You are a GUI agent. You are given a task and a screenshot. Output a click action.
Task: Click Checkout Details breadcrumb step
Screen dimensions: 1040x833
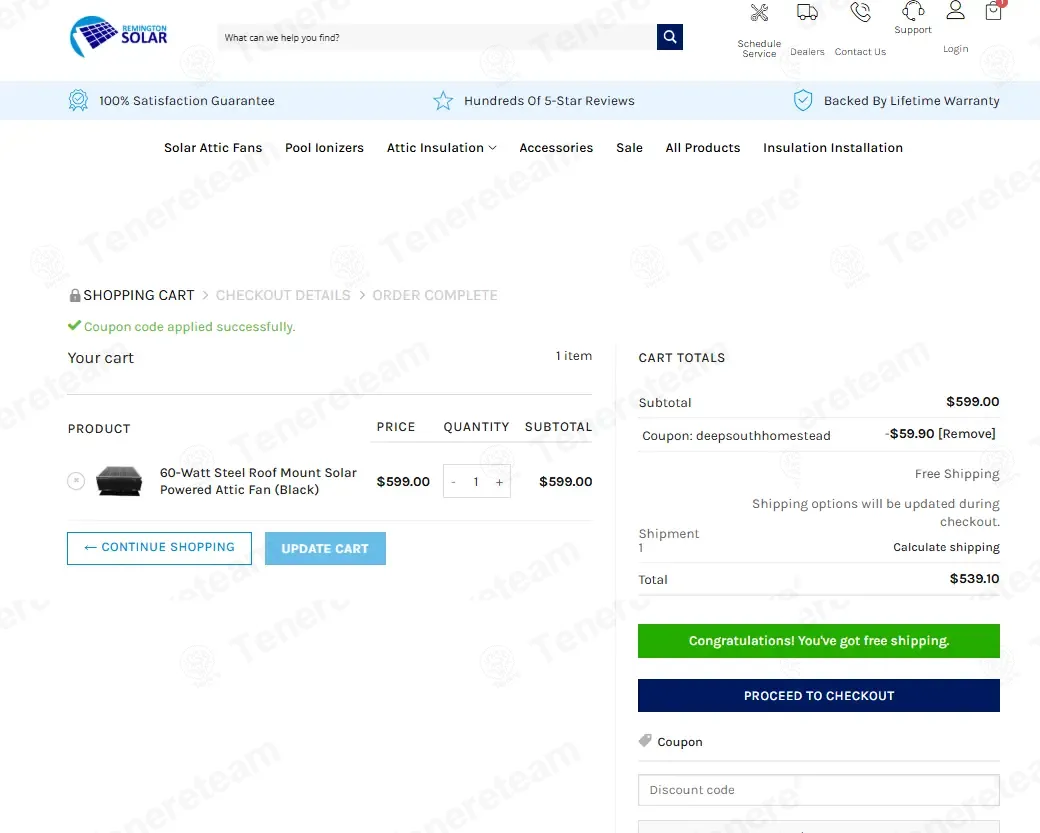coord(283,295)
